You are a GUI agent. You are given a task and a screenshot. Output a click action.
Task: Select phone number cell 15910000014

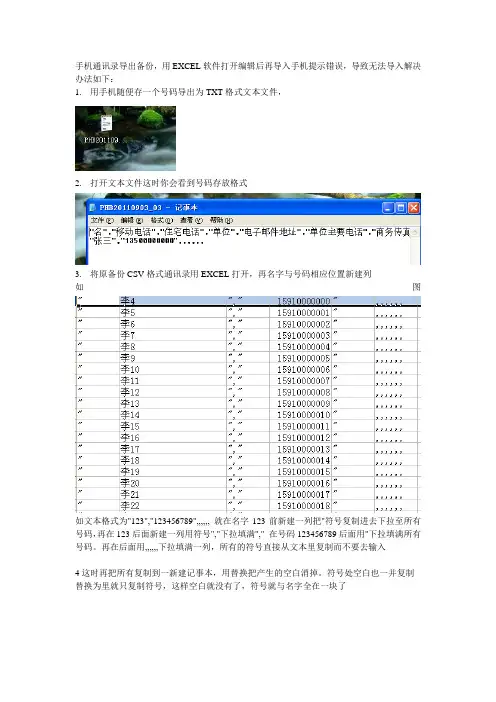point(300,460)
